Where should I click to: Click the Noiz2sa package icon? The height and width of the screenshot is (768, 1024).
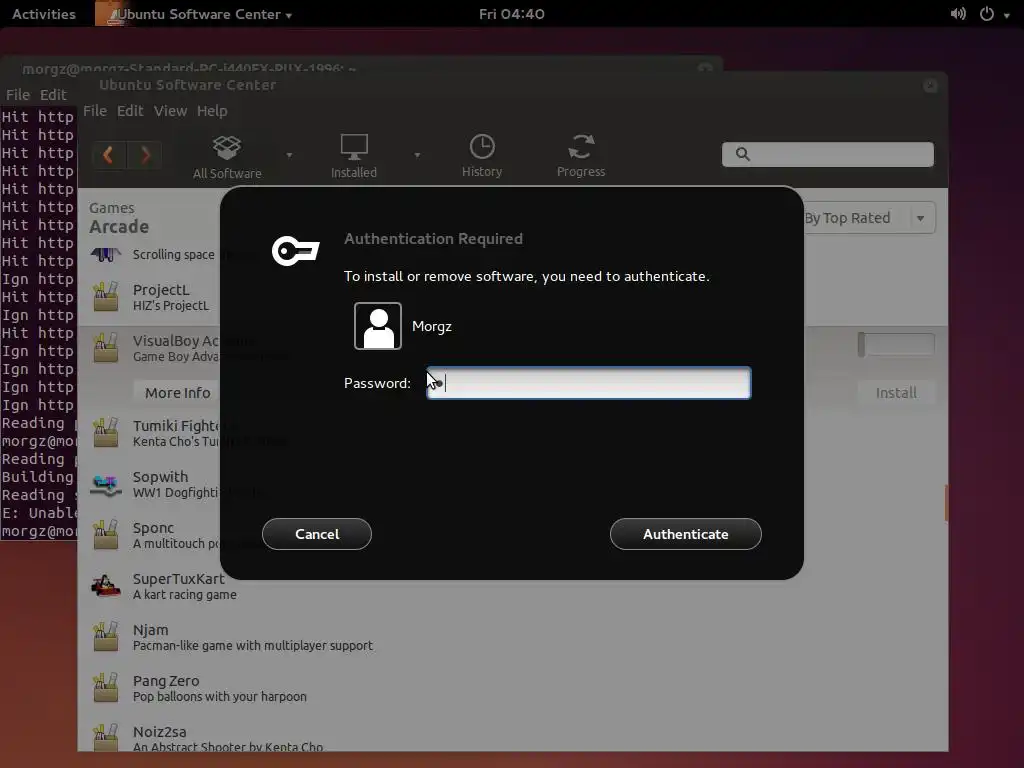click(x=106, y=738)
